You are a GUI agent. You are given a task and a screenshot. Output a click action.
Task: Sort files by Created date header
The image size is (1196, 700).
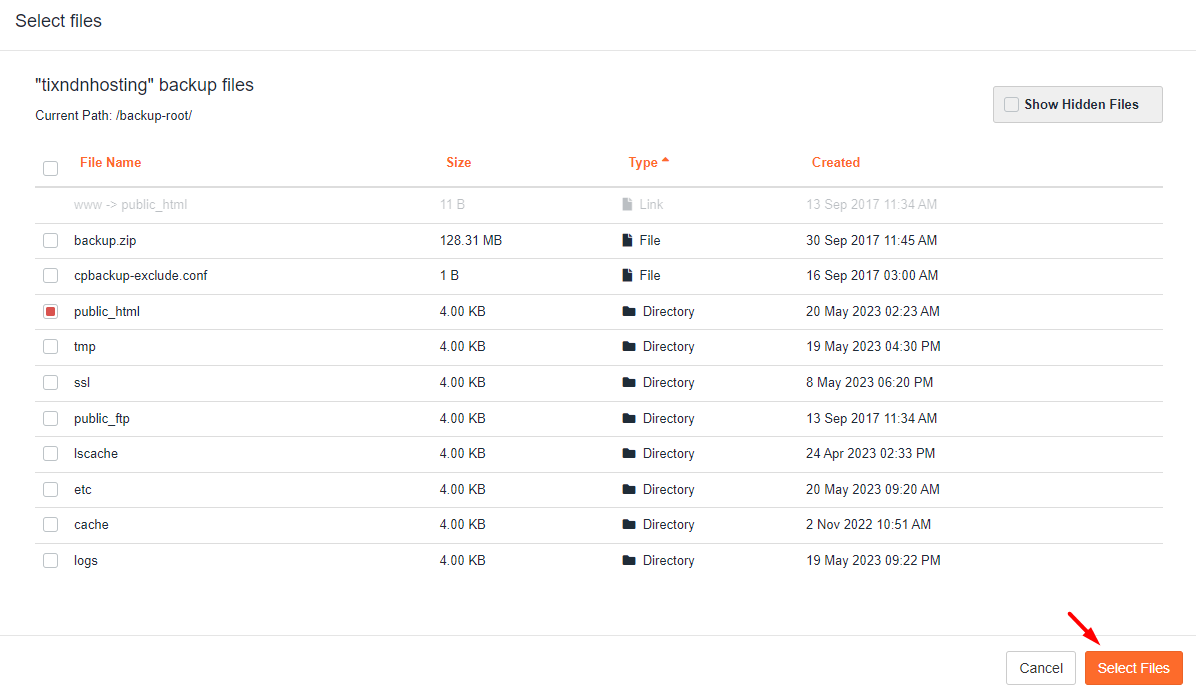coord(835,162)
